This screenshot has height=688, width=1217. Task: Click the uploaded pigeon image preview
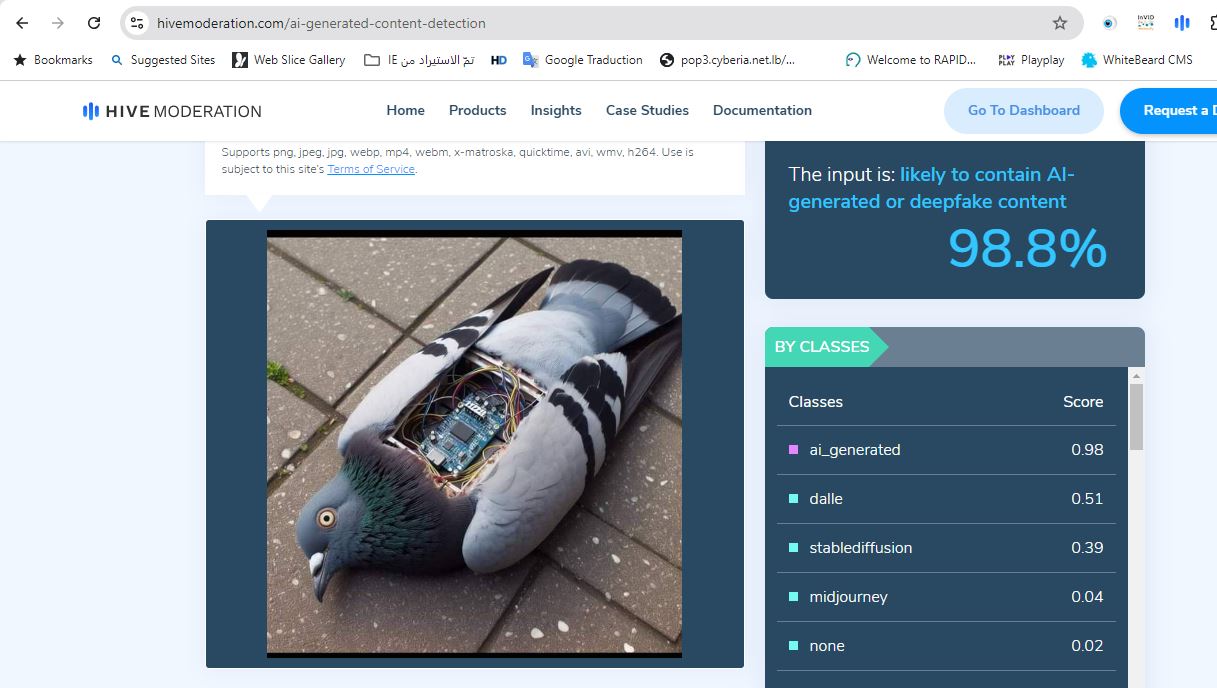[474, 443]
